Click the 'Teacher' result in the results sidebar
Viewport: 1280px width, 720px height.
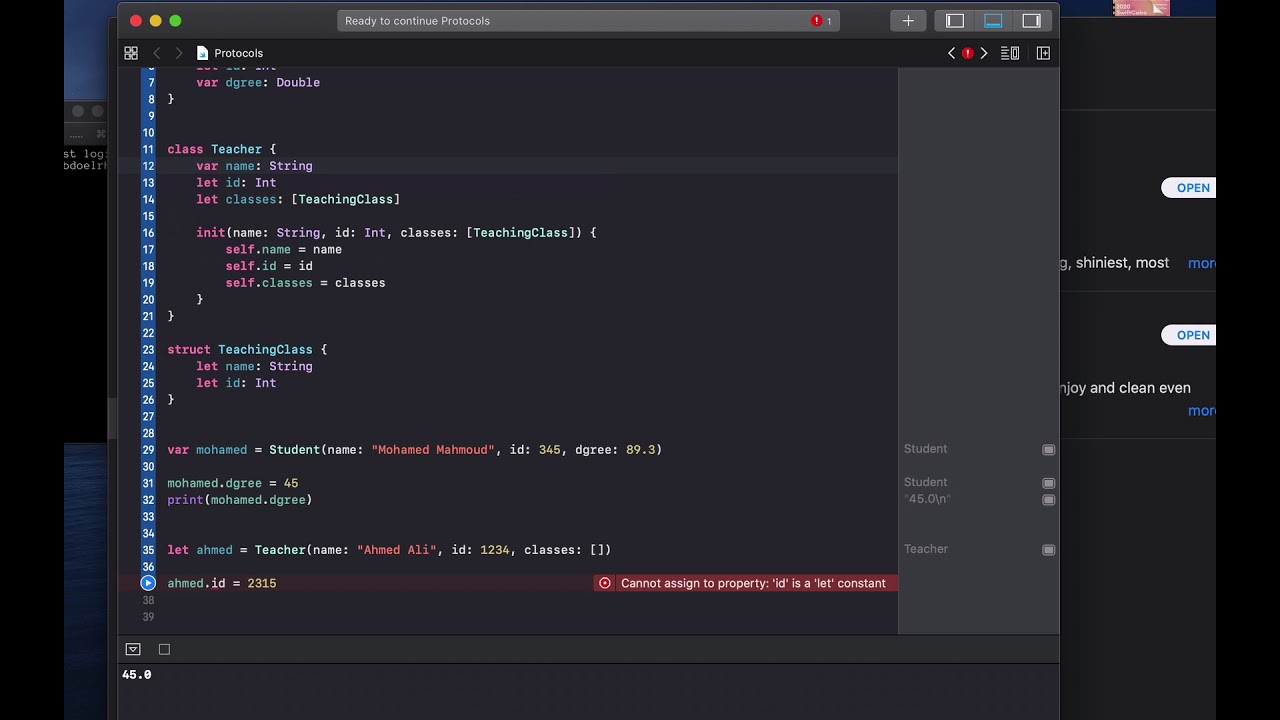pyautogui.click(x=926, y=549)
